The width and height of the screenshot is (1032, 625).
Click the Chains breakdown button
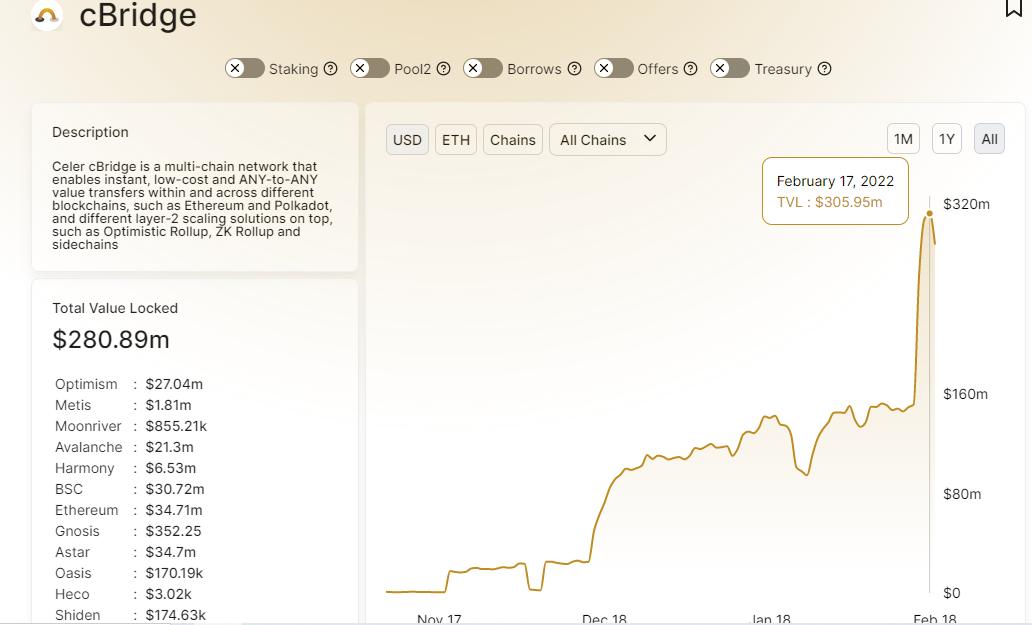(513, 140)
